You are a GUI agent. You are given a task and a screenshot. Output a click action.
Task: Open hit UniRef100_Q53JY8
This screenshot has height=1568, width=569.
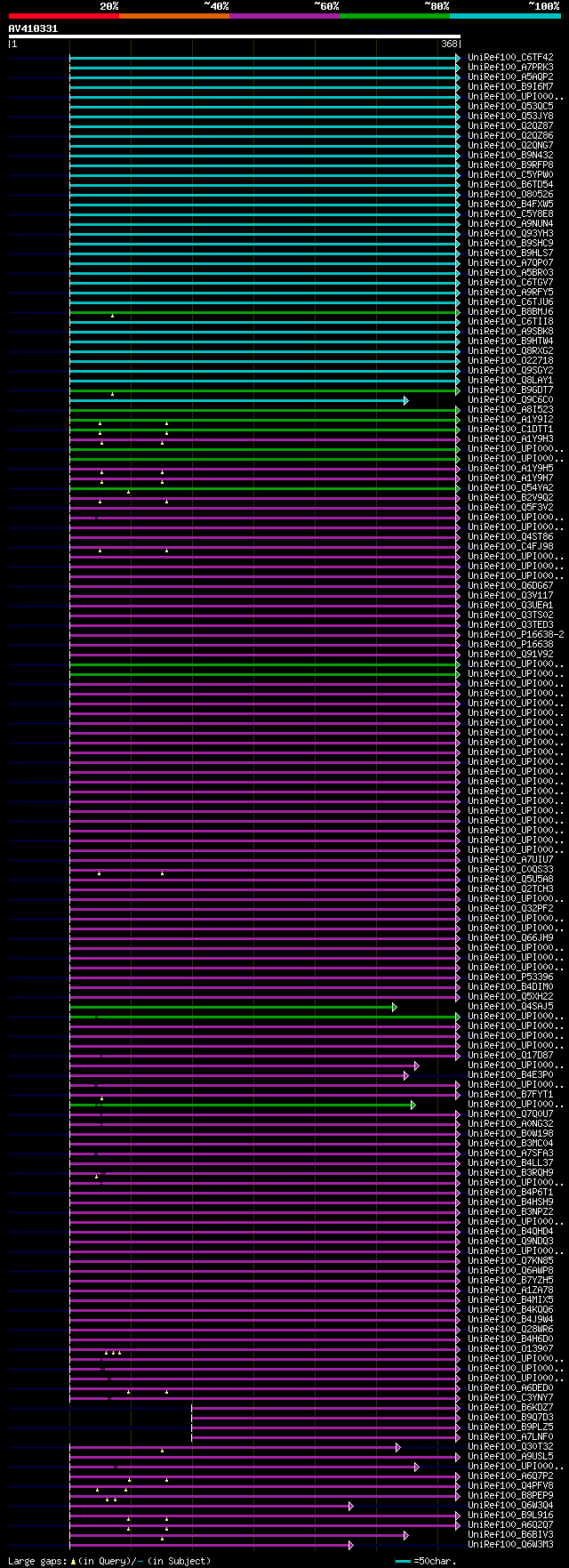point(510,117)
